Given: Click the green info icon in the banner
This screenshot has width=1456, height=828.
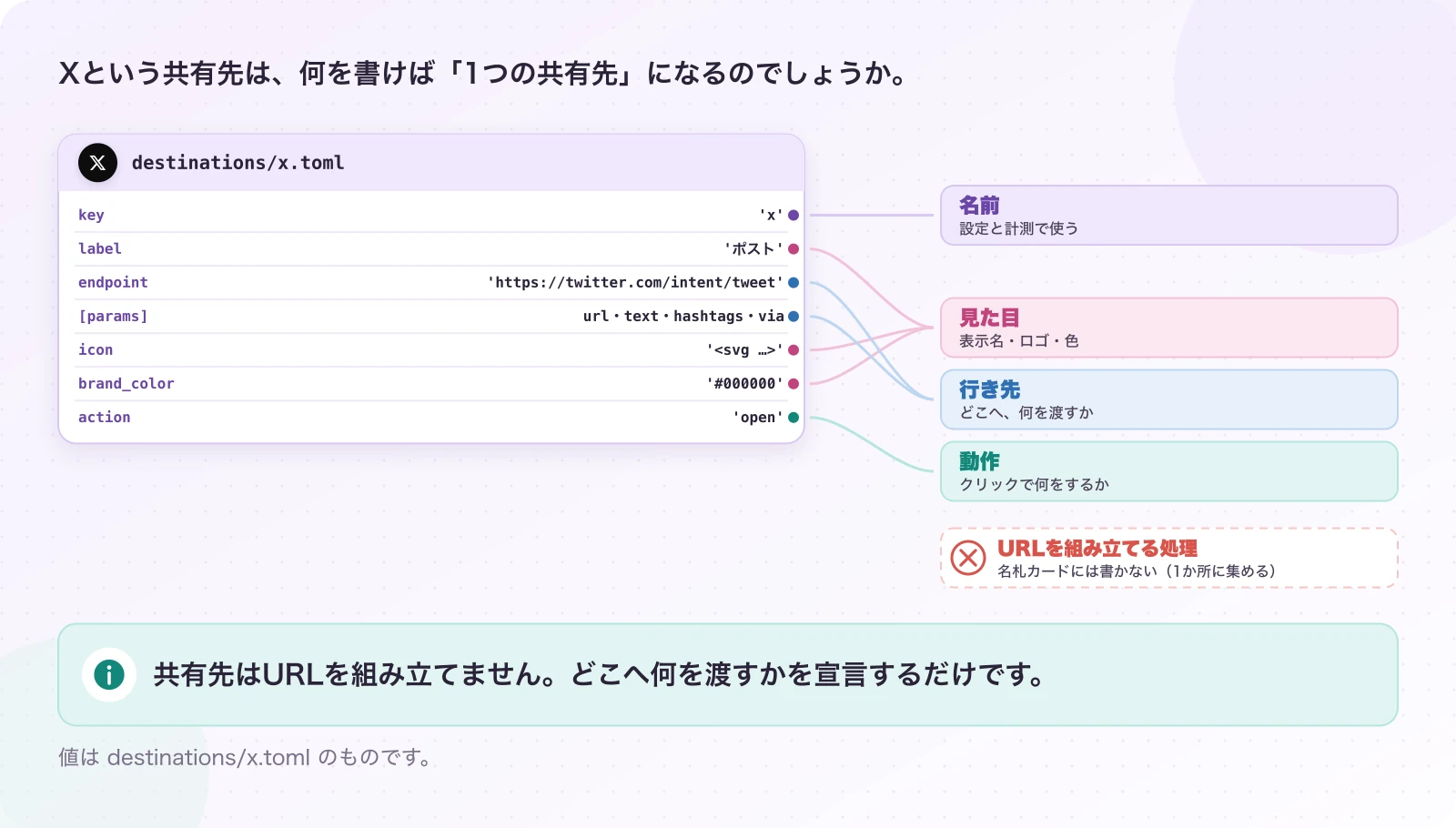Looking at the screenshot, I should click(109, 675).
